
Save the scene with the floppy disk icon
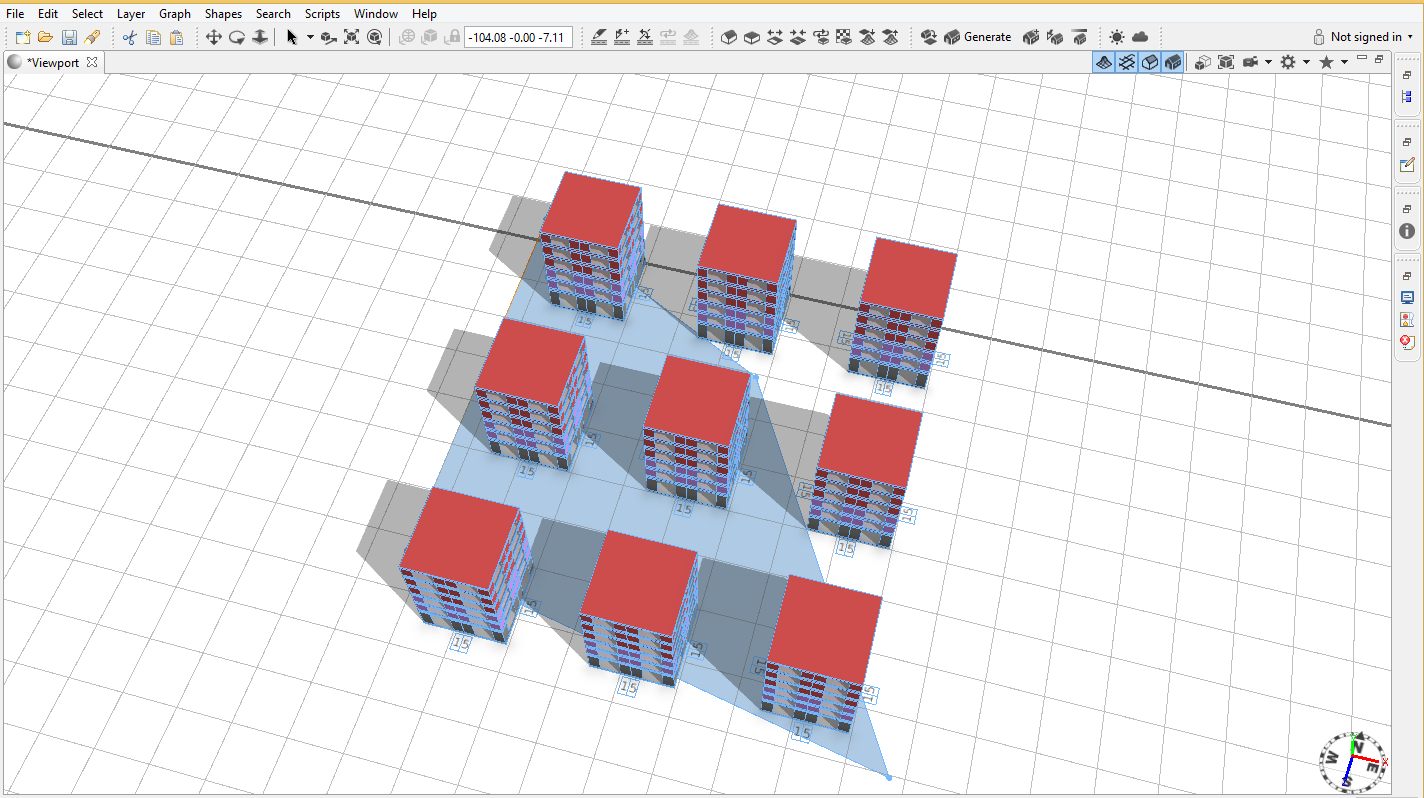(x=69, y=37)
